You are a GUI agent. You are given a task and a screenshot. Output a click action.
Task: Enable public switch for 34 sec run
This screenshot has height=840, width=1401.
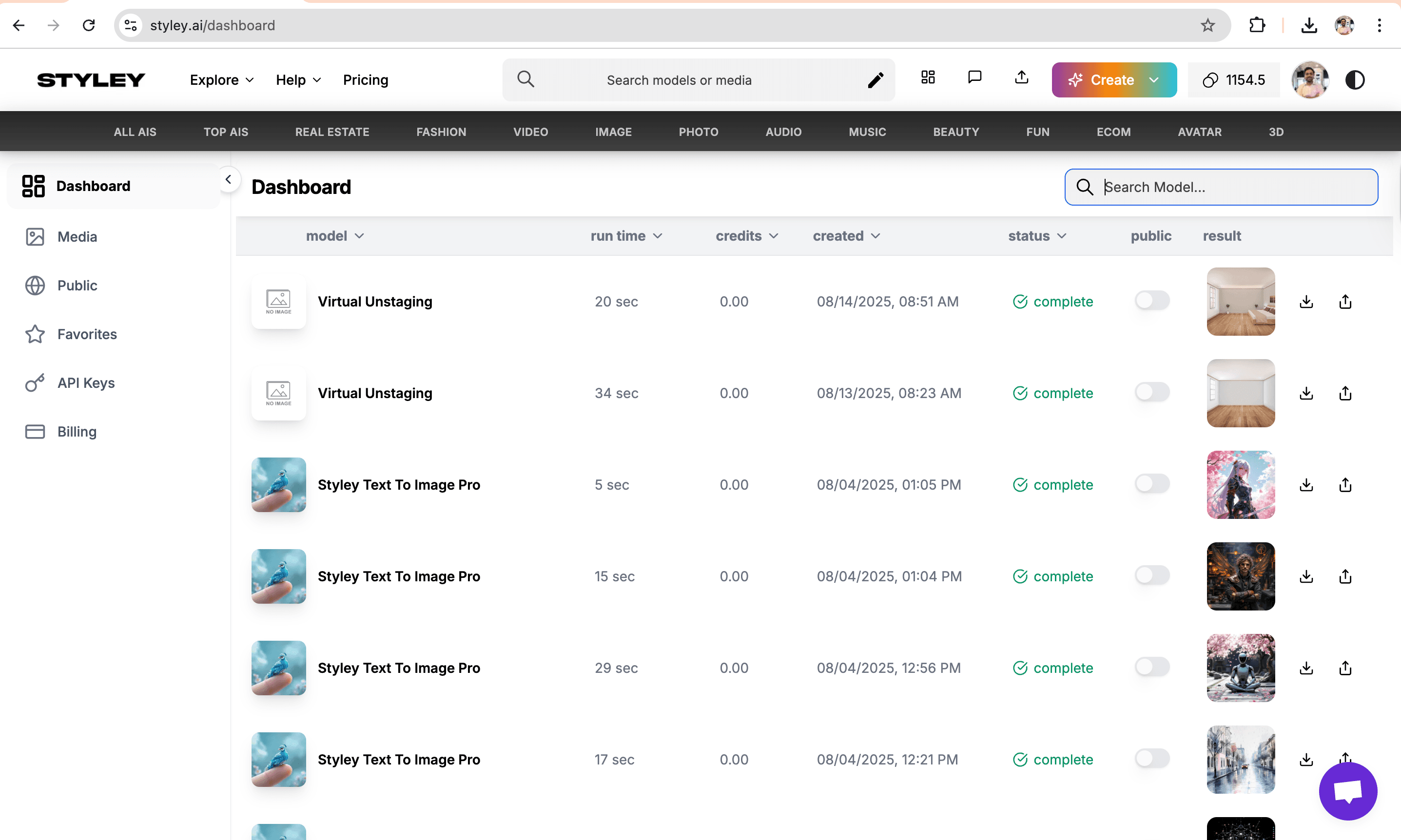[1151, 392]
